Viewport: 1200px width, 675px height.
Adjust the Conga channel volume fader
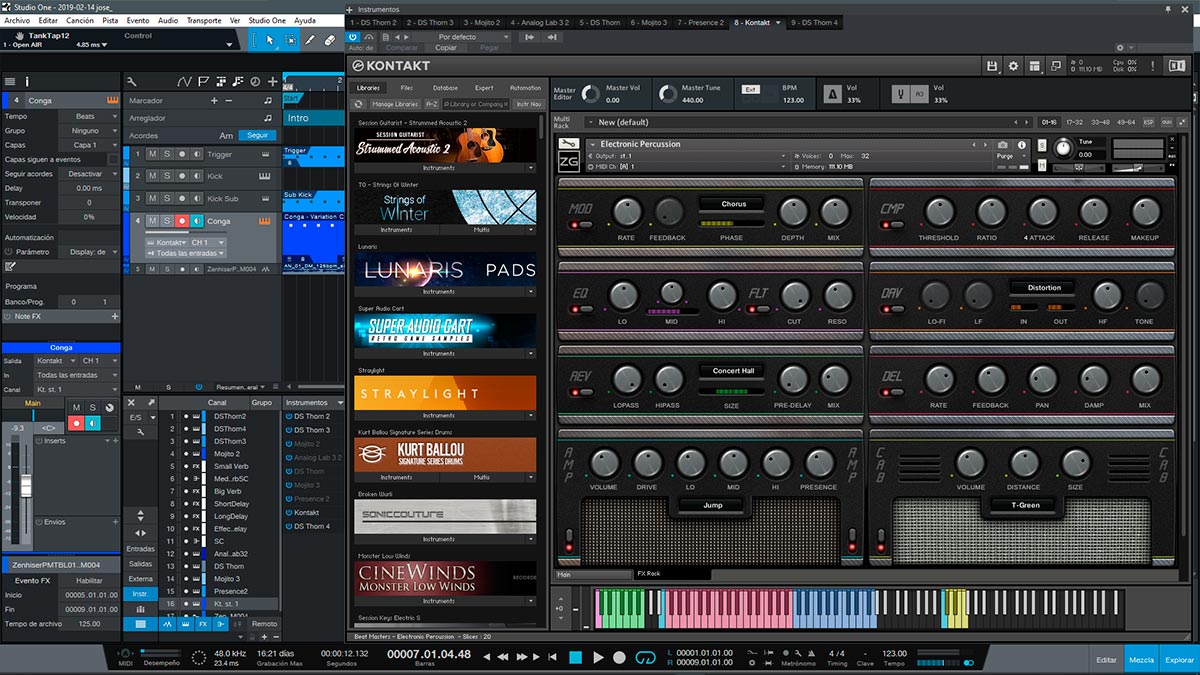[26, 488]
